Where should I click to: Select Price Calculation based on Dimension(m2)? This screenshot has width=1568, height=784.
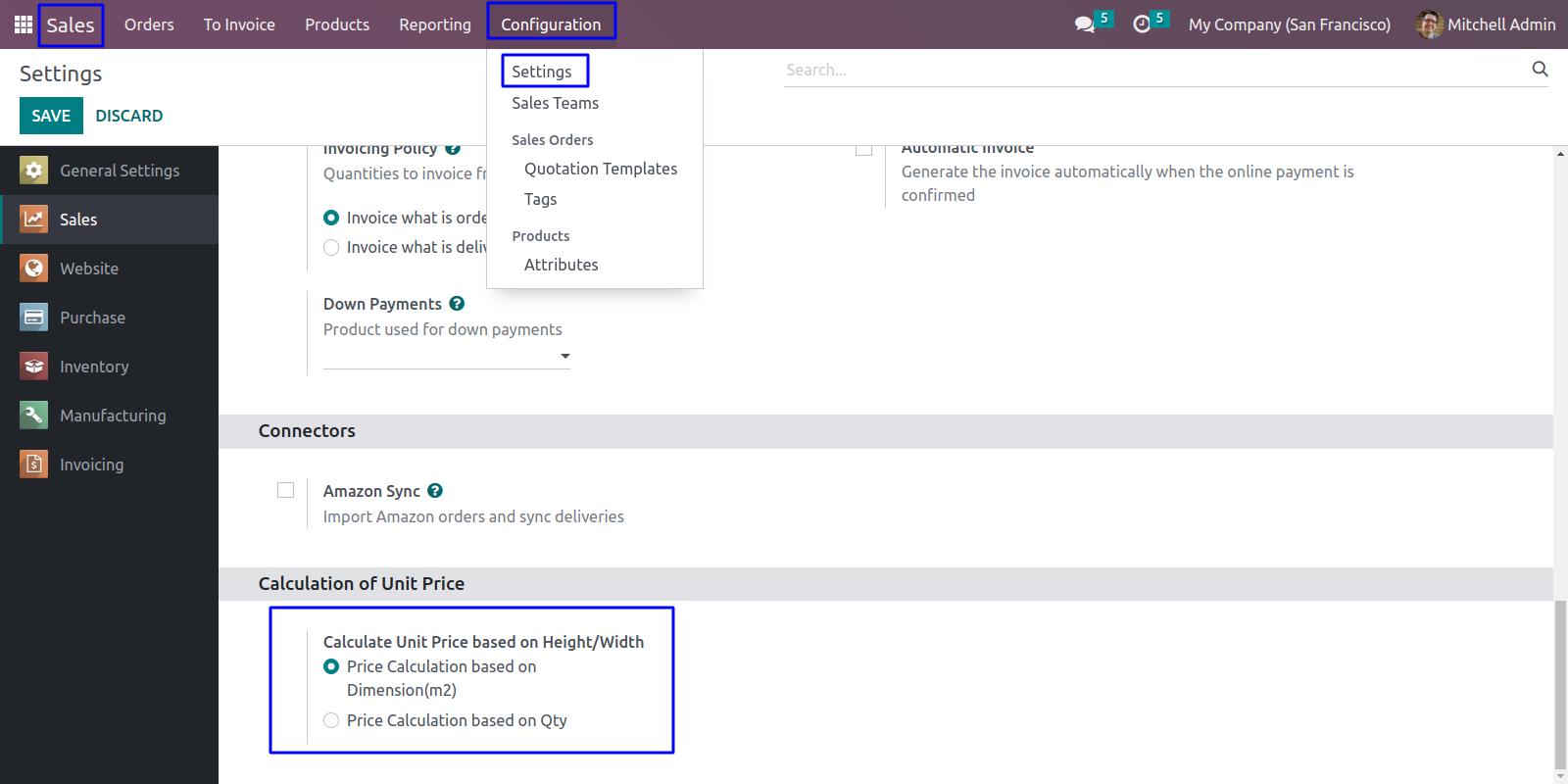331,666
